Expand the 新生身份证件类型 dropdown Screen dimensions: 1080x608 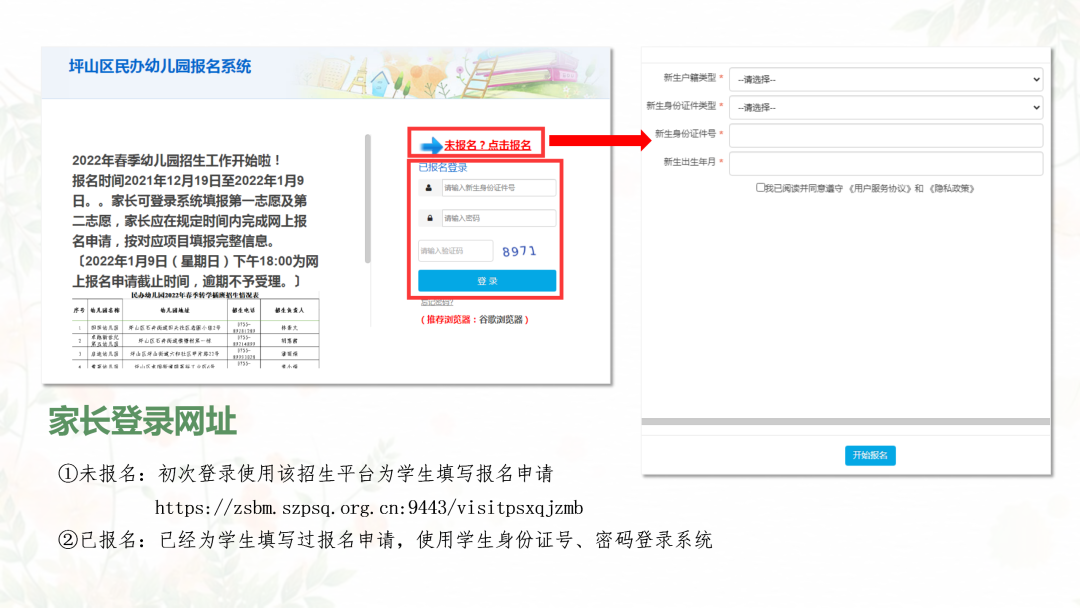pos(885,107)
